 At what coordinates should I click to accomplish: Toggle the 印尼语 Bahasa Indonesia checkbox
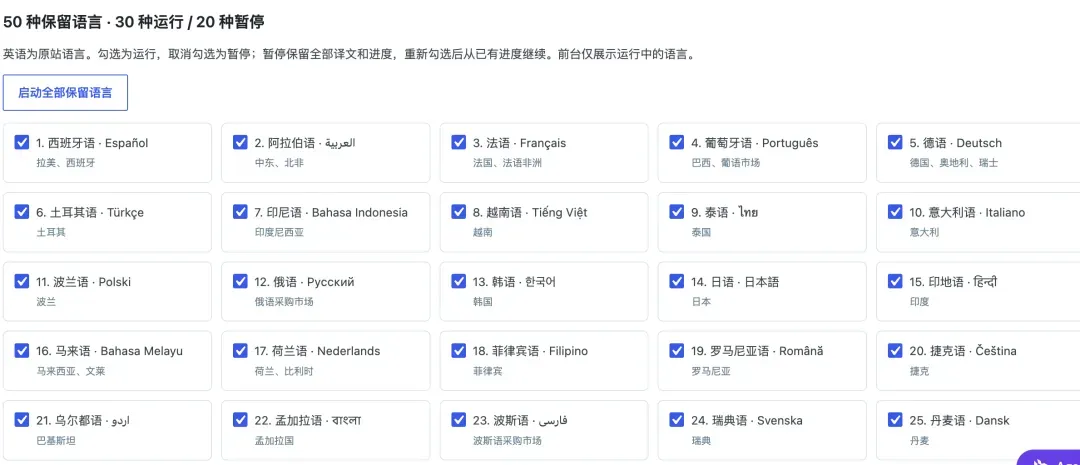point(240,211)
